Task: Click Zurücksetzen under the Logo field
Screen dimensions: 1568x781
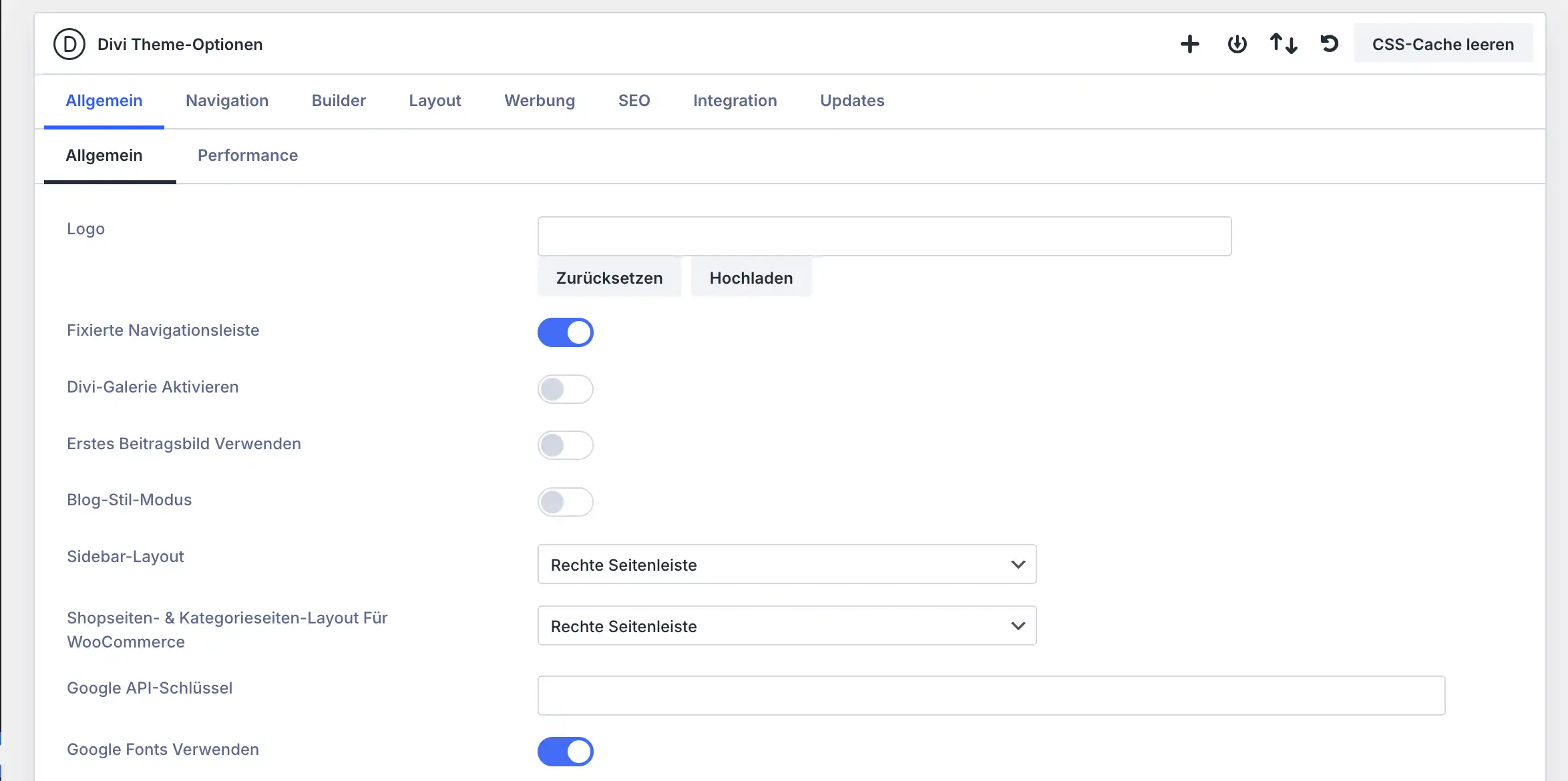Action: (609, 278)
